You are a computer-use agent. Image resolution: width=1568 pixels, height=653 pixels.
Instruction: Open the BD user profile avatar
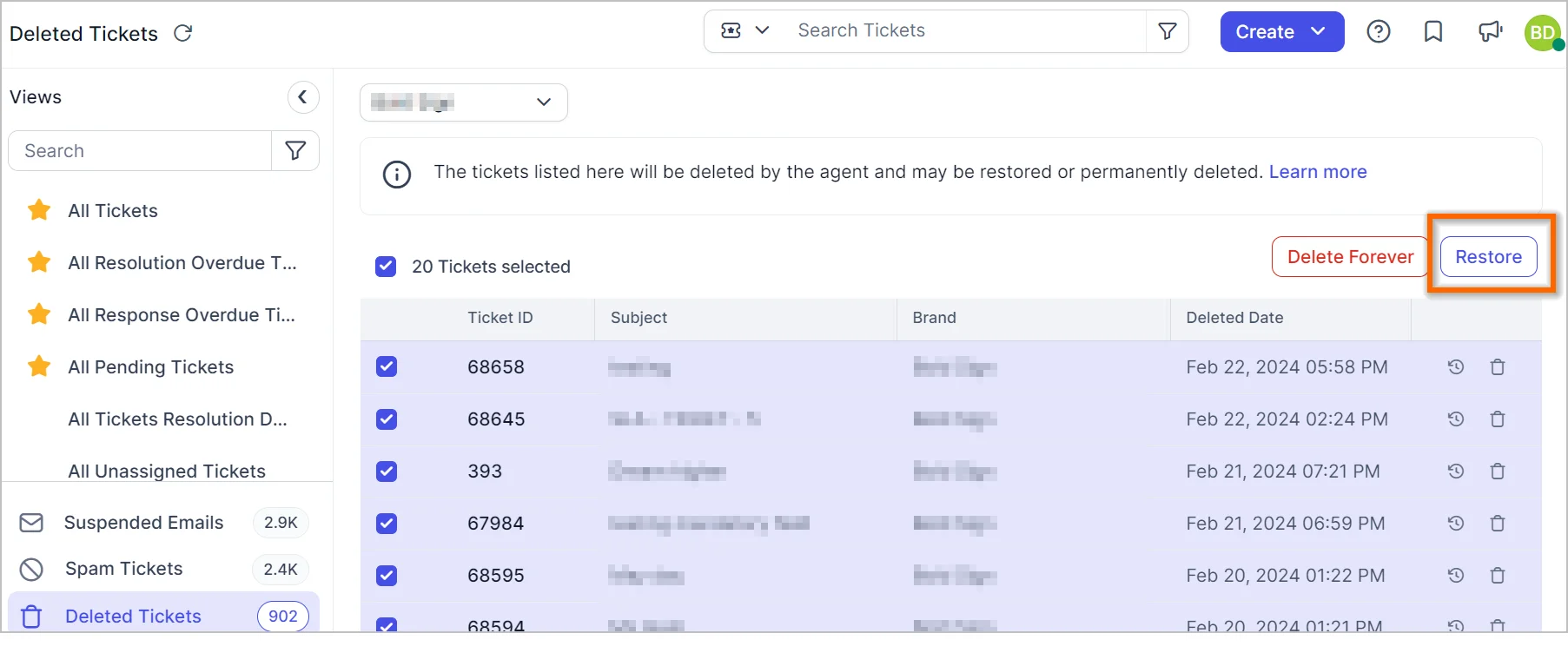1543,32
